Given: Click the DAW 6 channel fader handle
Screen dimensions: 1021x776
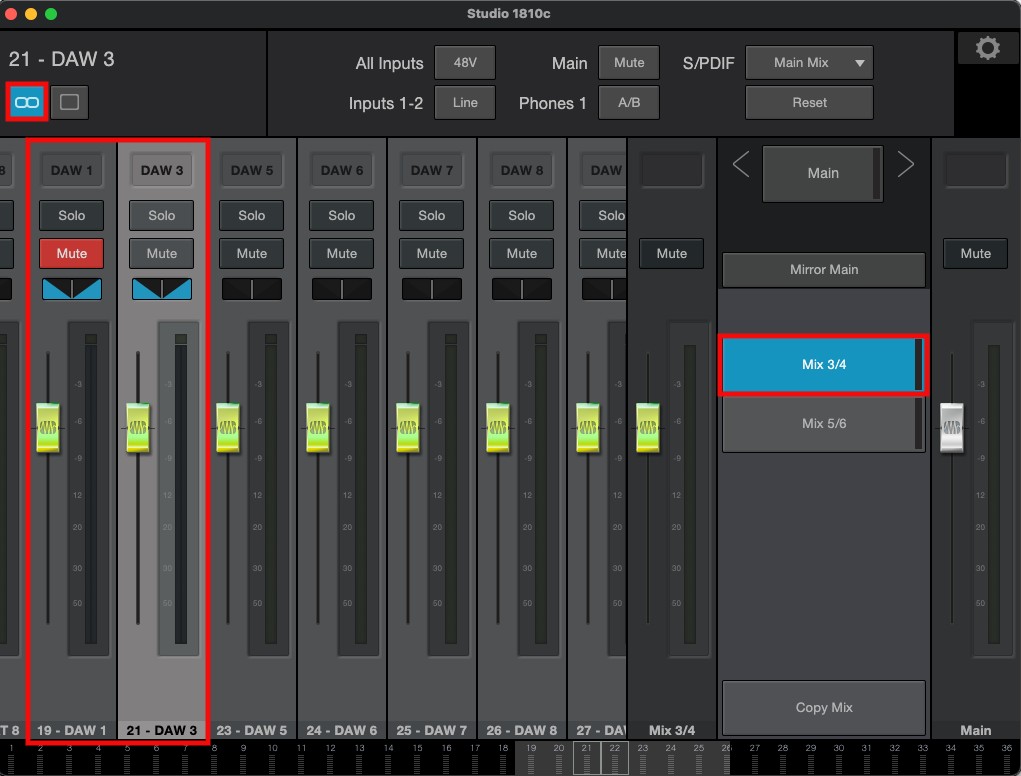Looking at the screenshot, I should click(x=318, y=428).
